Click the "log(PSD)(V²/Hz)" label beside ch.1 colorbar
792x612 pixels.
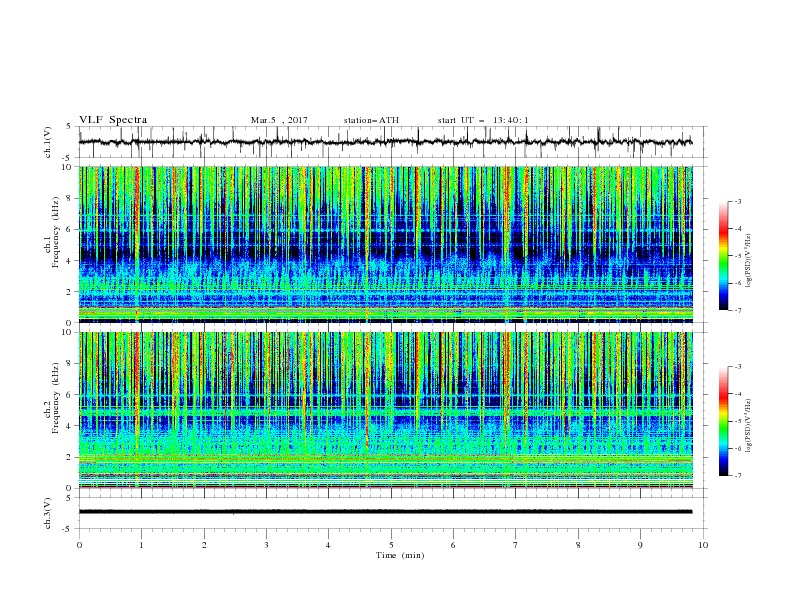748,261
